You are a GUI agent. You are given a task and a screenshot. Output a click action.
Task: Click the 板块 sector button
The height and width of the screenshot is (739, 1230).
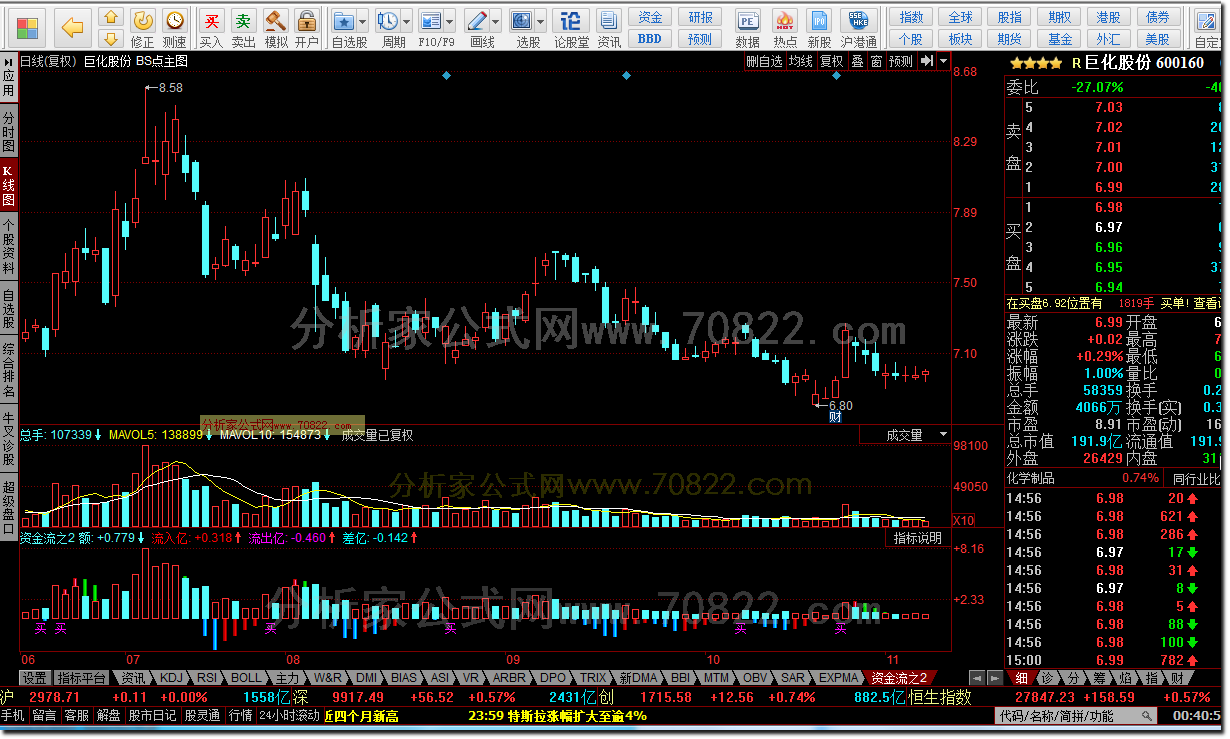pyautogui.click(x=961, y=38)
